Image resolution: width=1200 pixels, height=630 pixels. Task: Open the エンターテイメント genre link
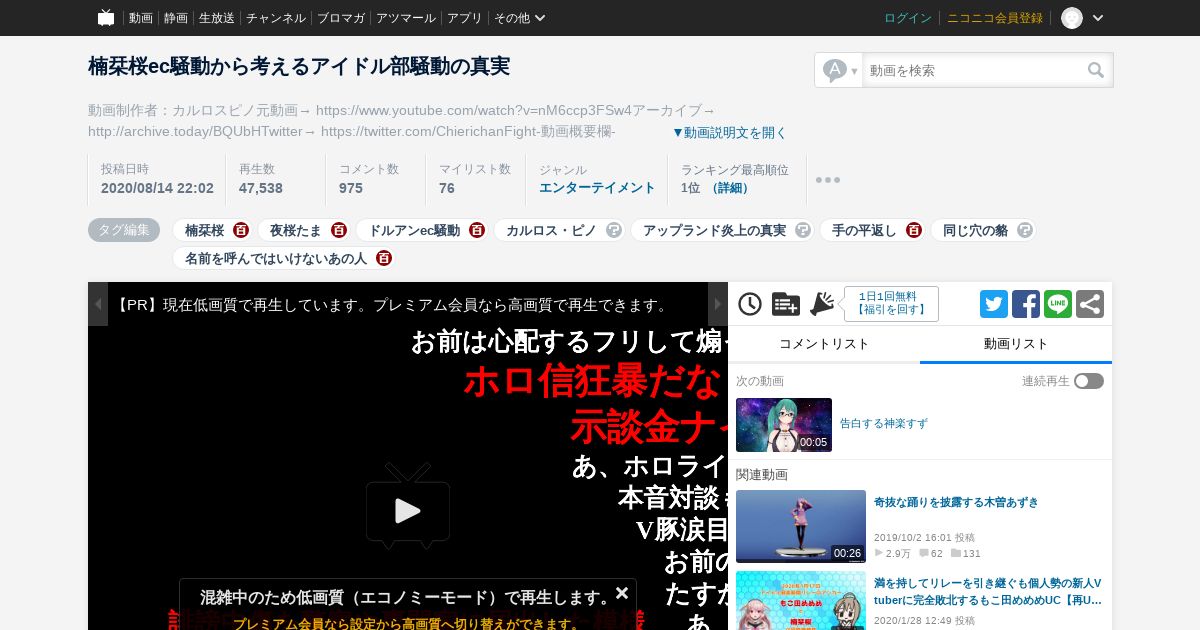pos(597,188)
